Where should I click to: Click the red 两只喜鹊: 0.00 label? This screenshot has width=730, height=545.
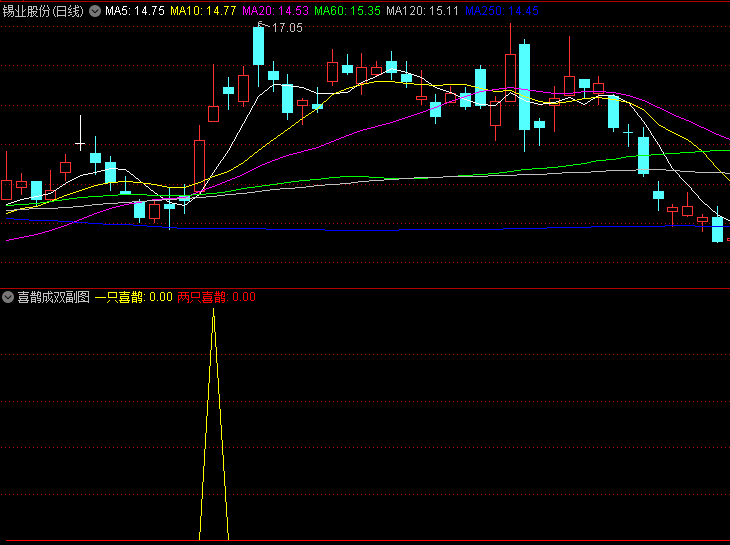(x=216, y=297)
